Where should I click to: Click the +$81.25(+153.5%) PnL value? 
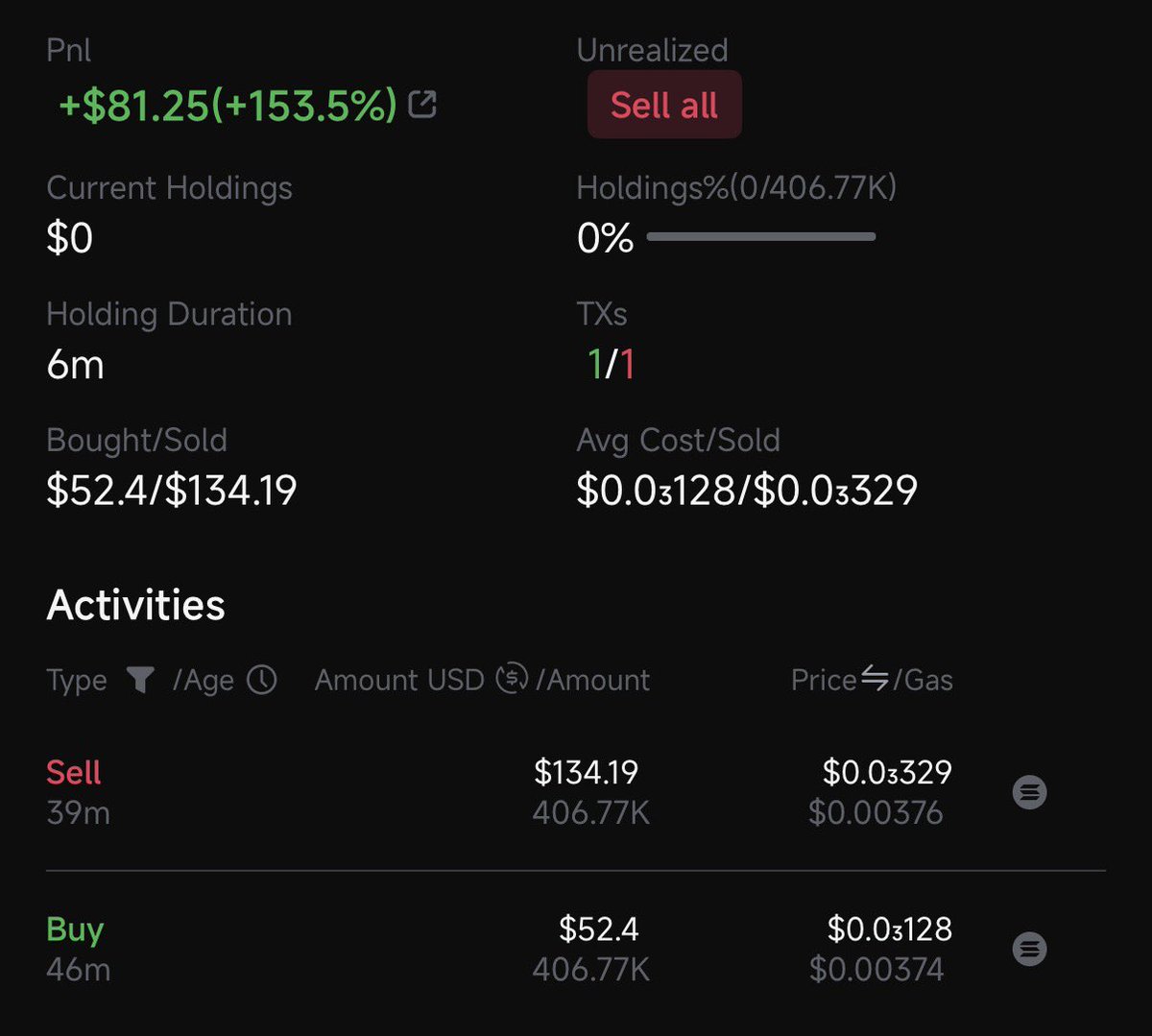coord(228,105)
